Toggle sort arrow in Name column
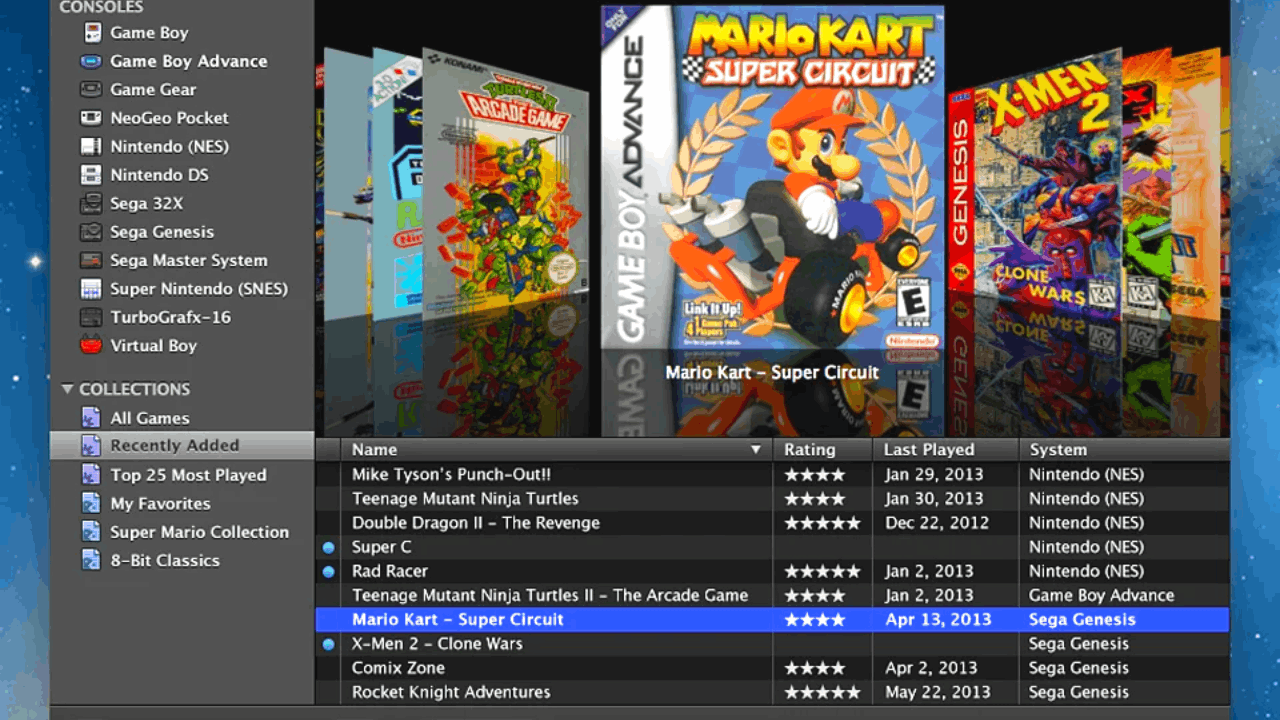 [x=756, y=450]
